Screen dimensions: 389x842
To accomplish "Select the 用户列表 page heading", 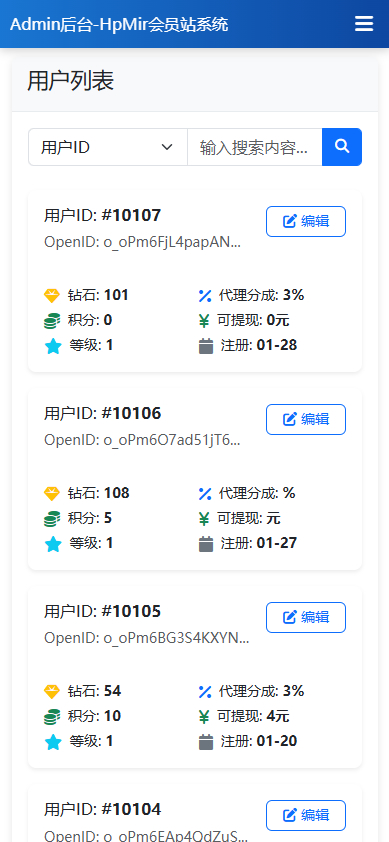I will point(70,82).
